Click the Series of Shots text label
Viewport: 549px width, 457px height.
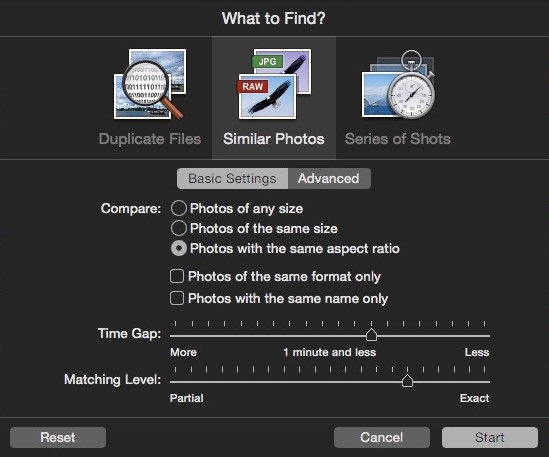(x=398, y=139)
